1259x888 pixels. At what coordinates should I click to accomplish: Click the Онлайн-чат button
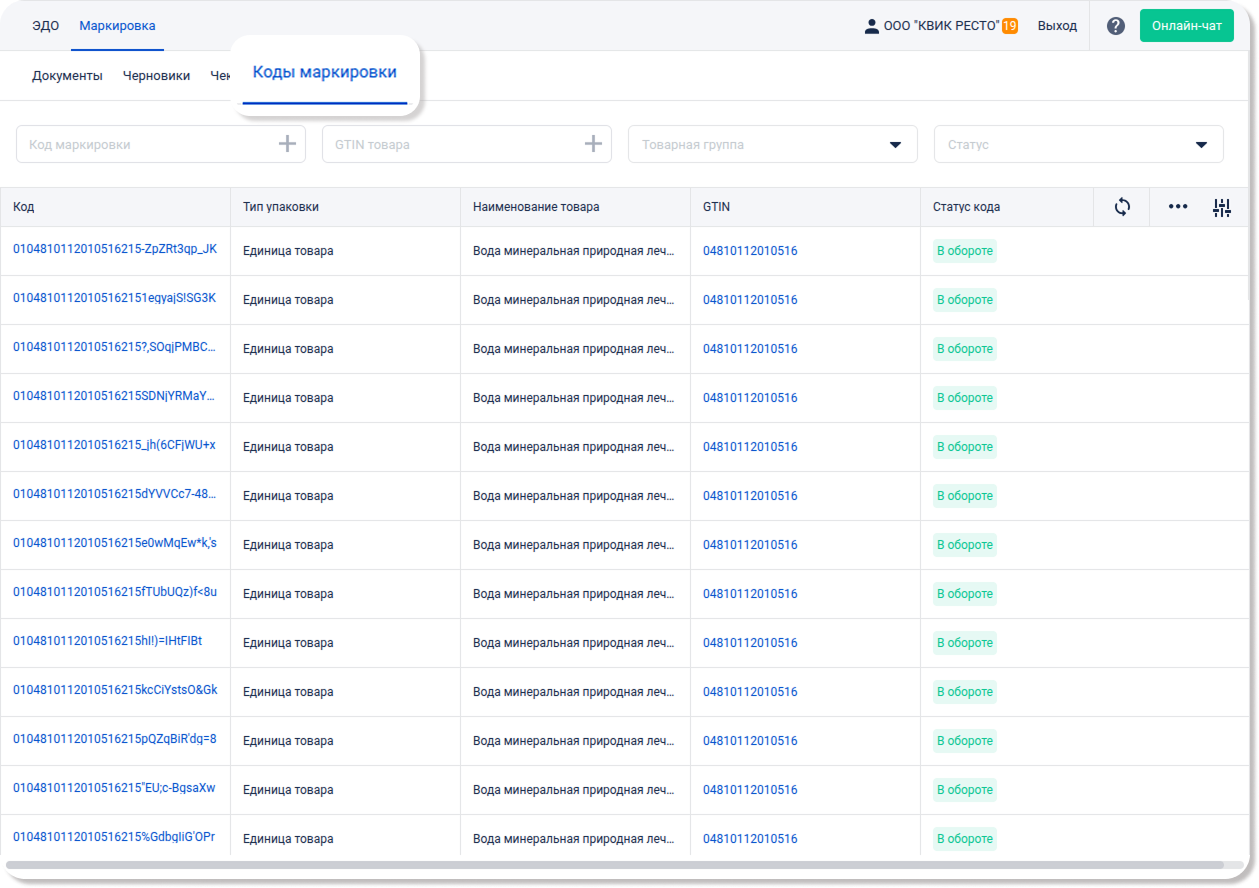click(1186, 26)
